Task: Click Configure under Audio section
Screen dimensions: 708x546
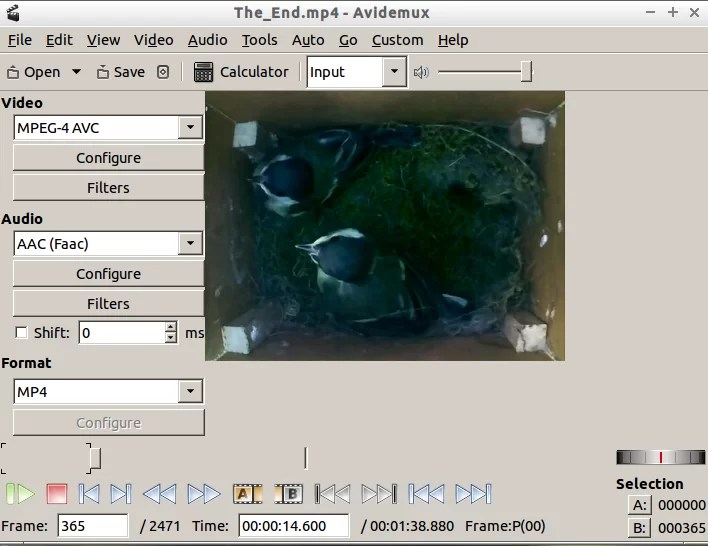Action: (x=108, y=274)
